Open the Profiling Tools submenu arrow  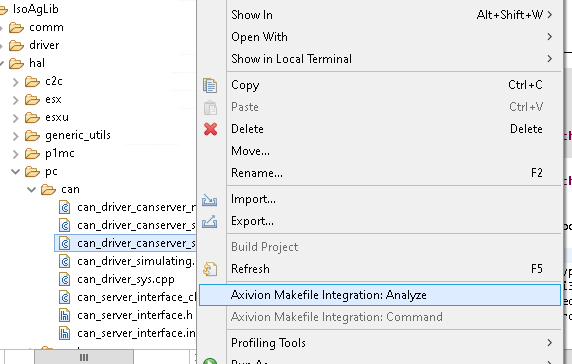tap(550, 343)
